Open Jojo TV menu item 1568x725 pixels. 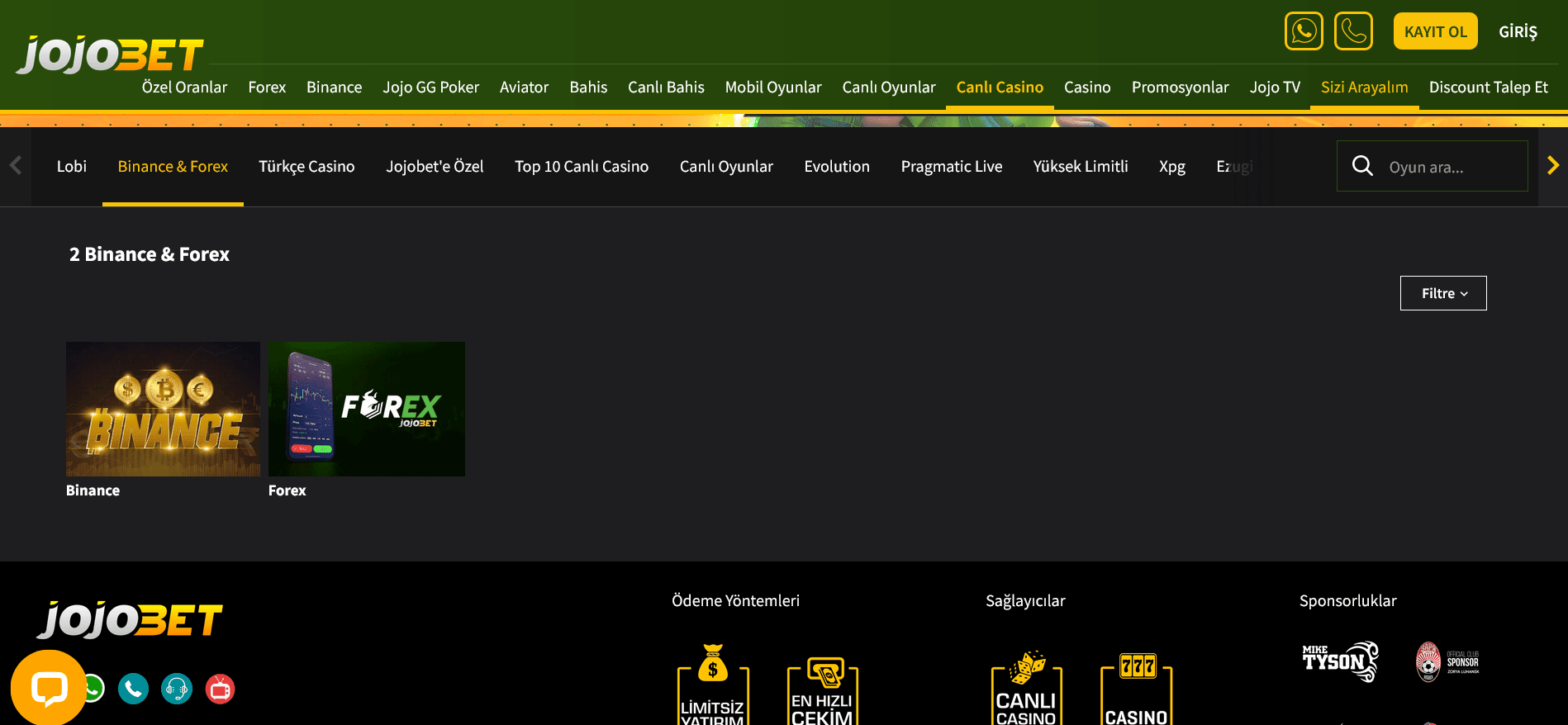tap(1275, 87)
